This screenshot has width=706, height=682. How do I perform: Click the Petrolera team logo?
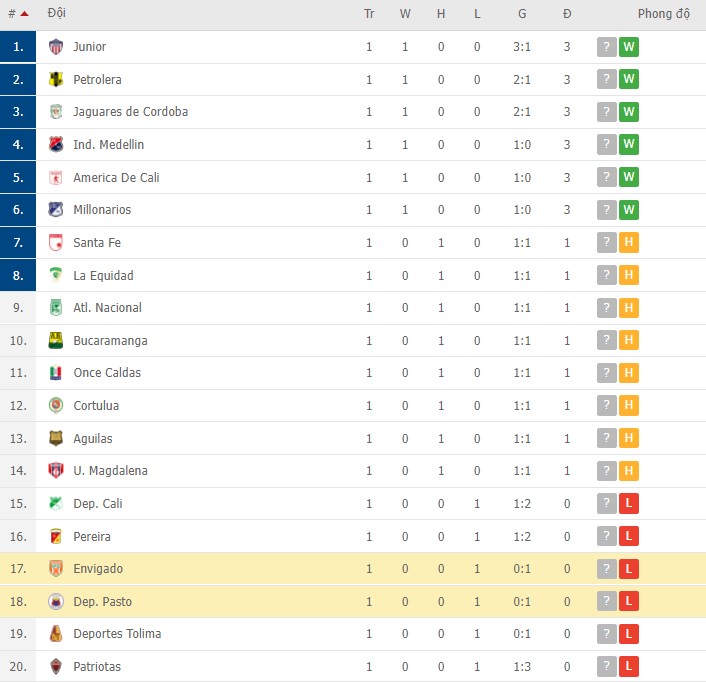point(56,79)
